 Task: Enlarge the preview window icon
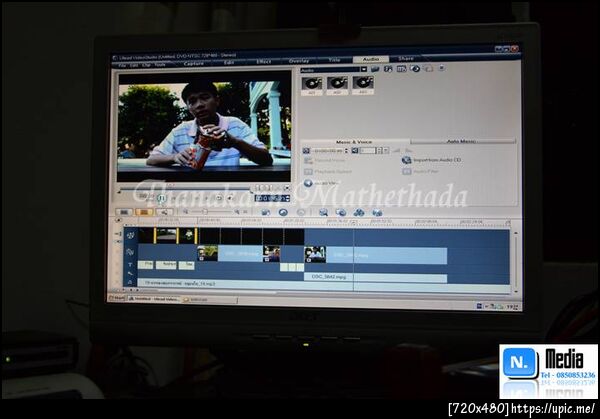[x=287, y=188]
